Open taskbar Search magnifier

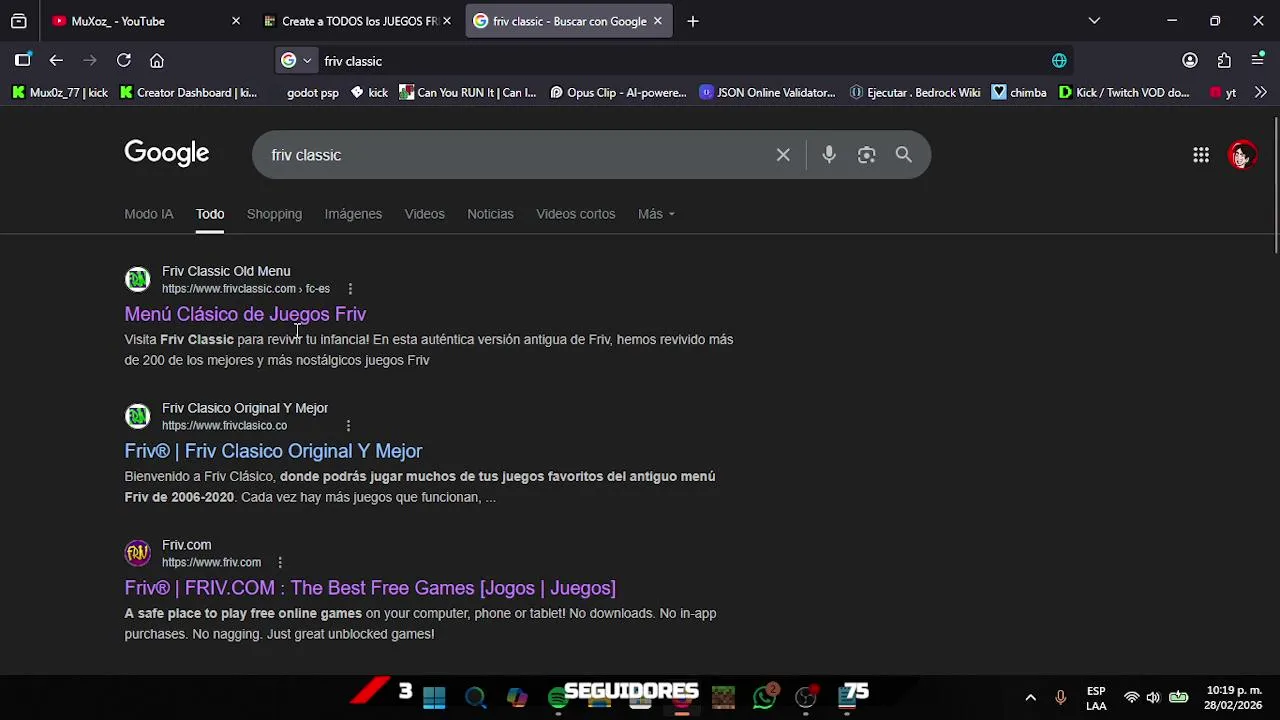click(475, 697)
